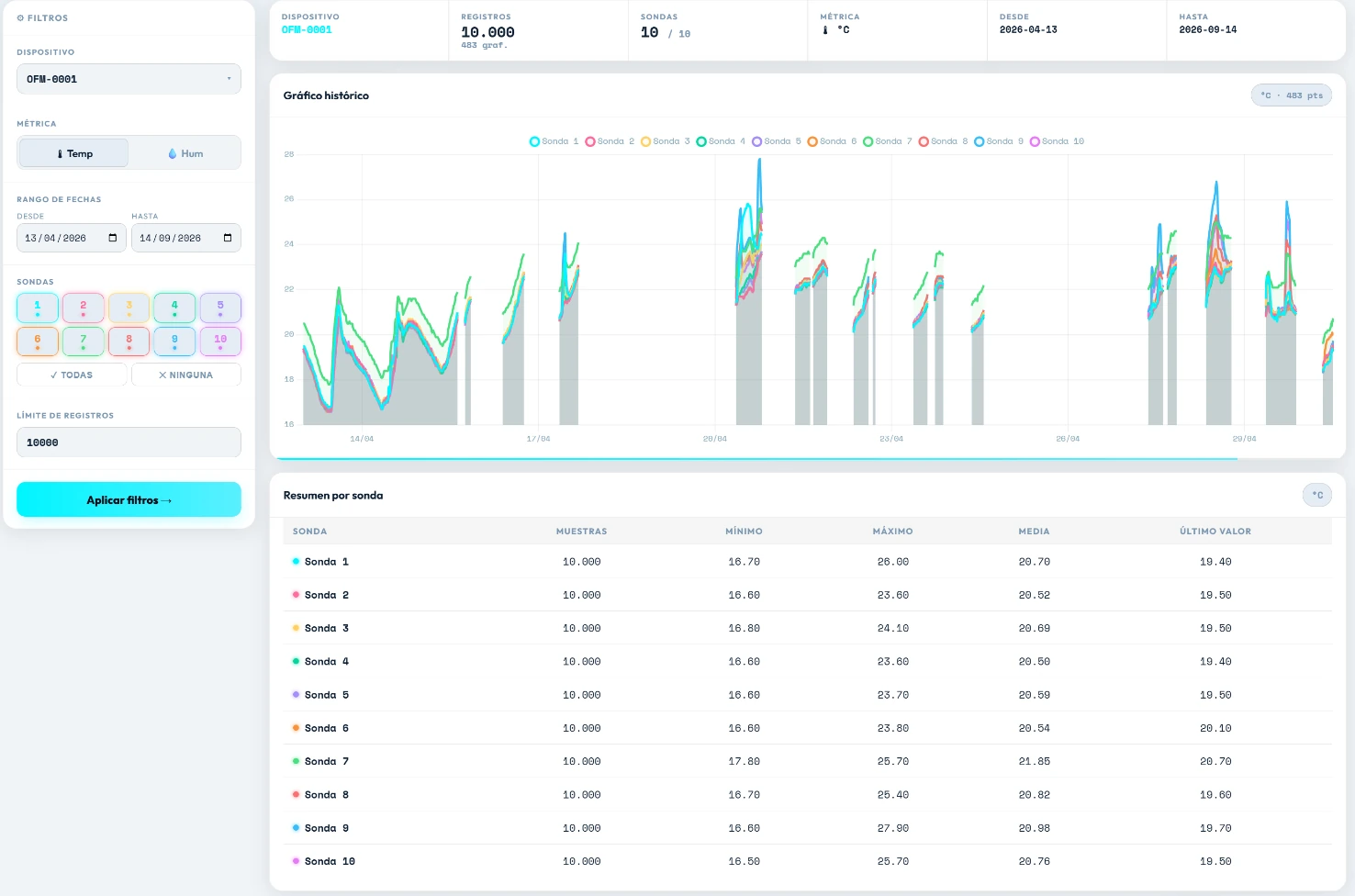Click the '°C · 483 pts' badge on the chart
Image resolution: width=1355 pixels, height=896 pixels.
coord(1292,95)
